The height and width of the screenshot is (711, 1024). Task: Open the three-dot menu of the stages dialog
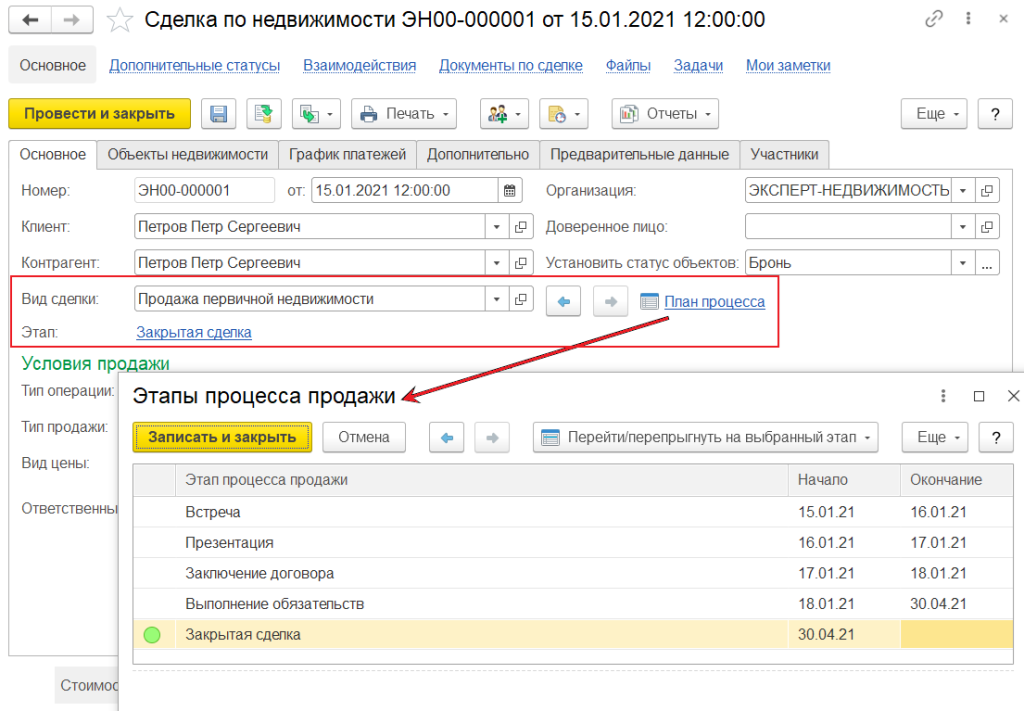click(942, 396)
